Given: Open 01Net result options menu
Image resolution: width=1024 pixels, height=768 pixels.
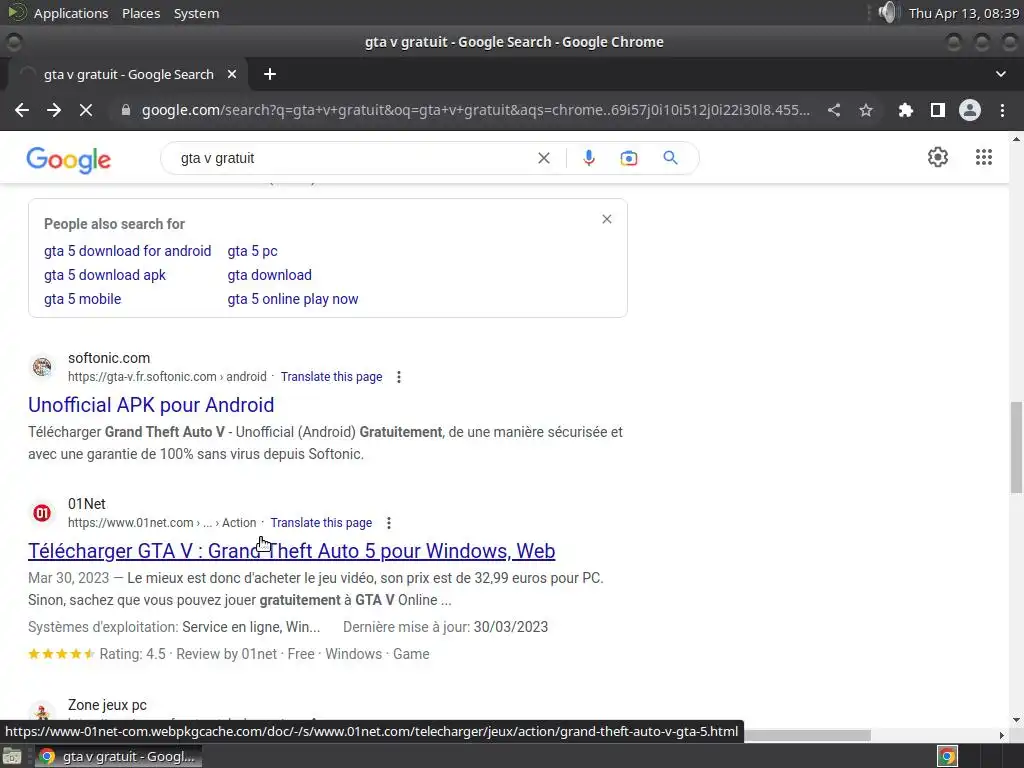Looking at the screenshot, I should pos(389,522).
